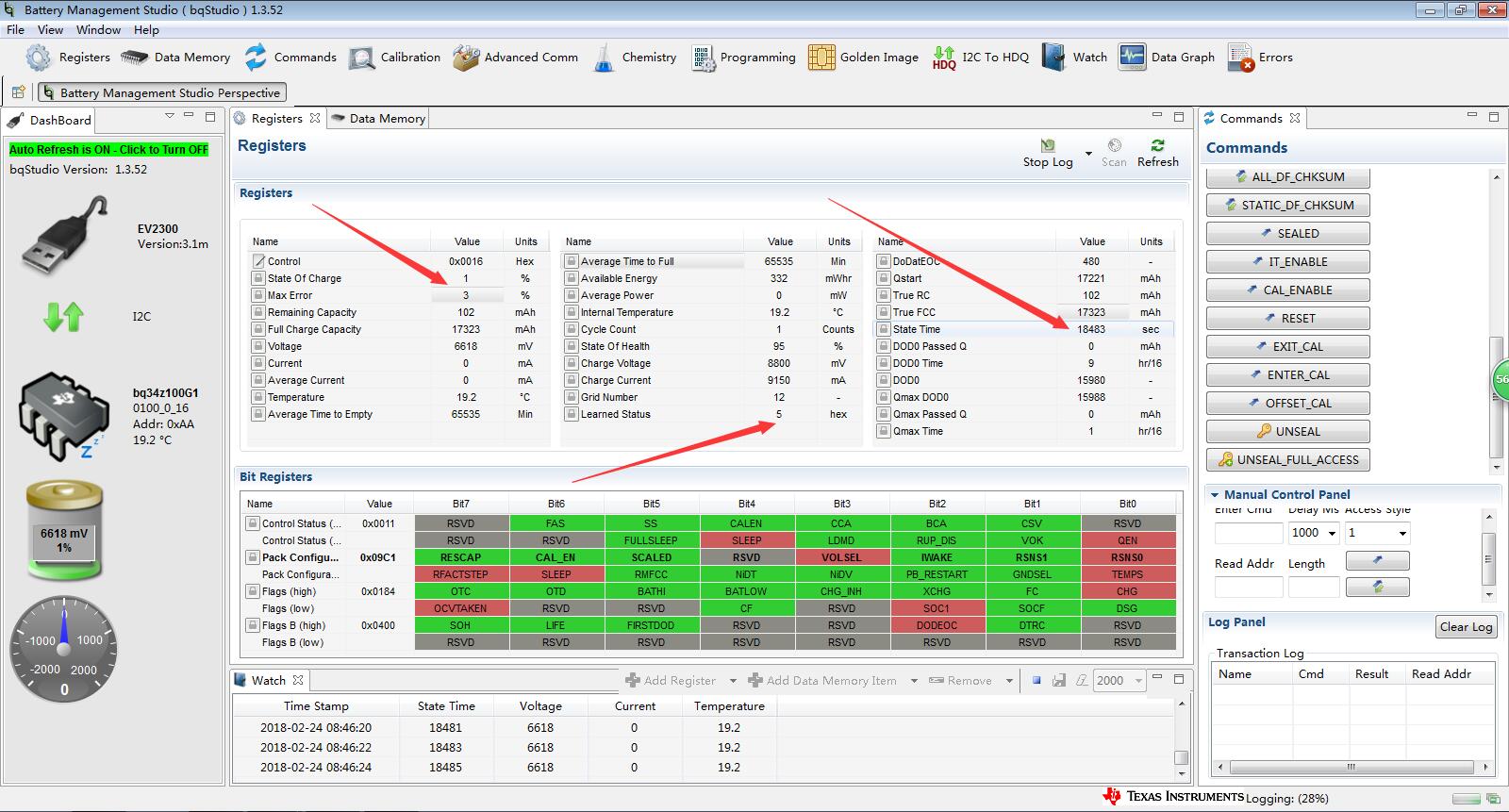Click the RESET command button
The width and height of the screenshot is (1509, 812).
(x=1287, y=318)
